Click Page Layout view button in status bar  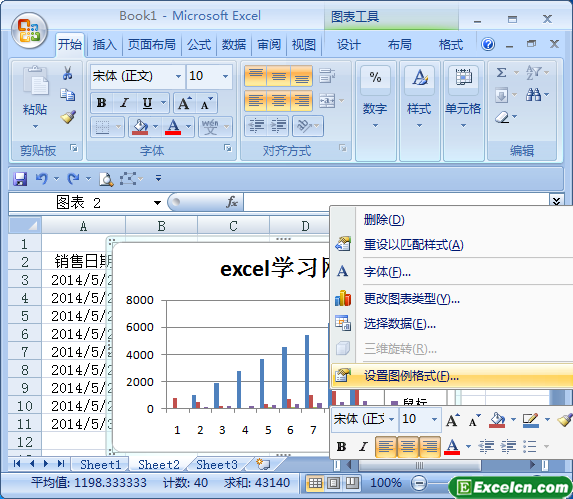click(333, 483)
